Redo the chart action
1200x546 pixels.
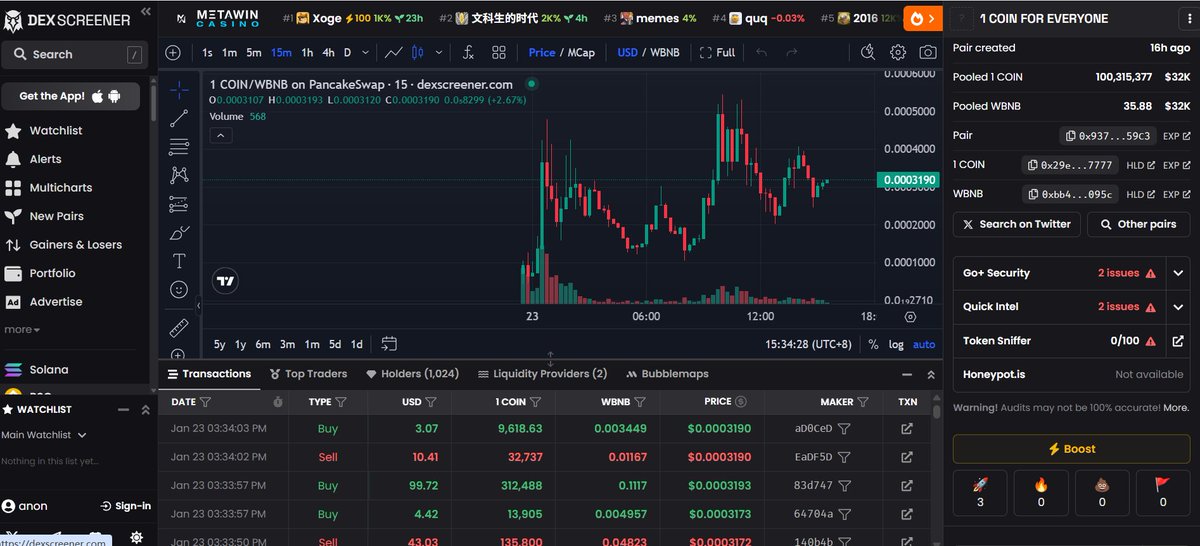pyautogui.click(x=792, y=53)
